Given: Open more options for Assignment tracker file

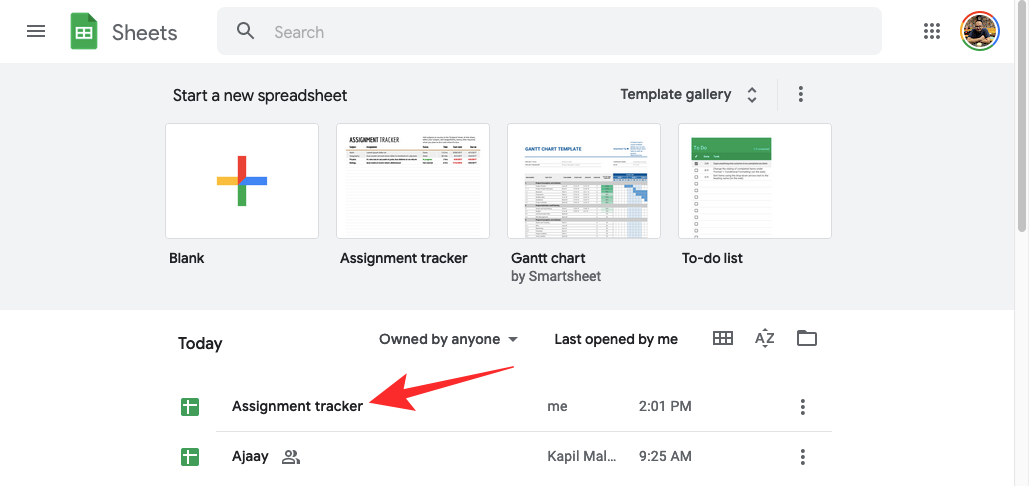Looking at the screenshot, I should [x=802, y=407].
